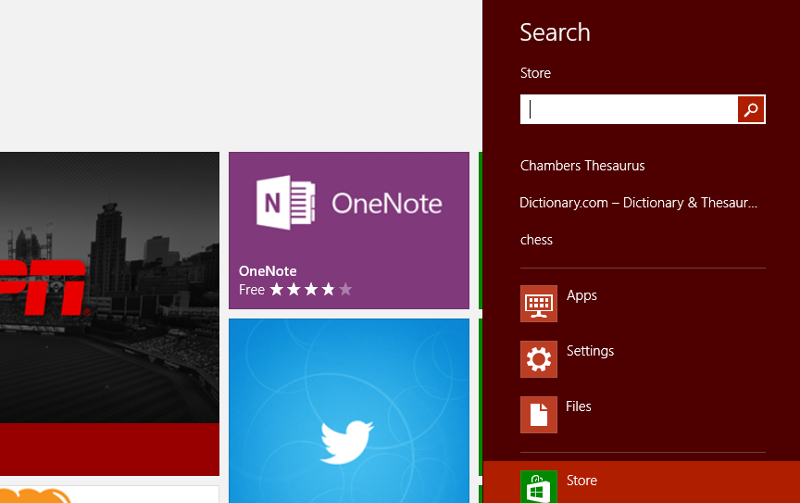The height and width of the screenshot is (503, 800).
Task: Select the Store label in search scopes
Action: [x=582, y=481]
